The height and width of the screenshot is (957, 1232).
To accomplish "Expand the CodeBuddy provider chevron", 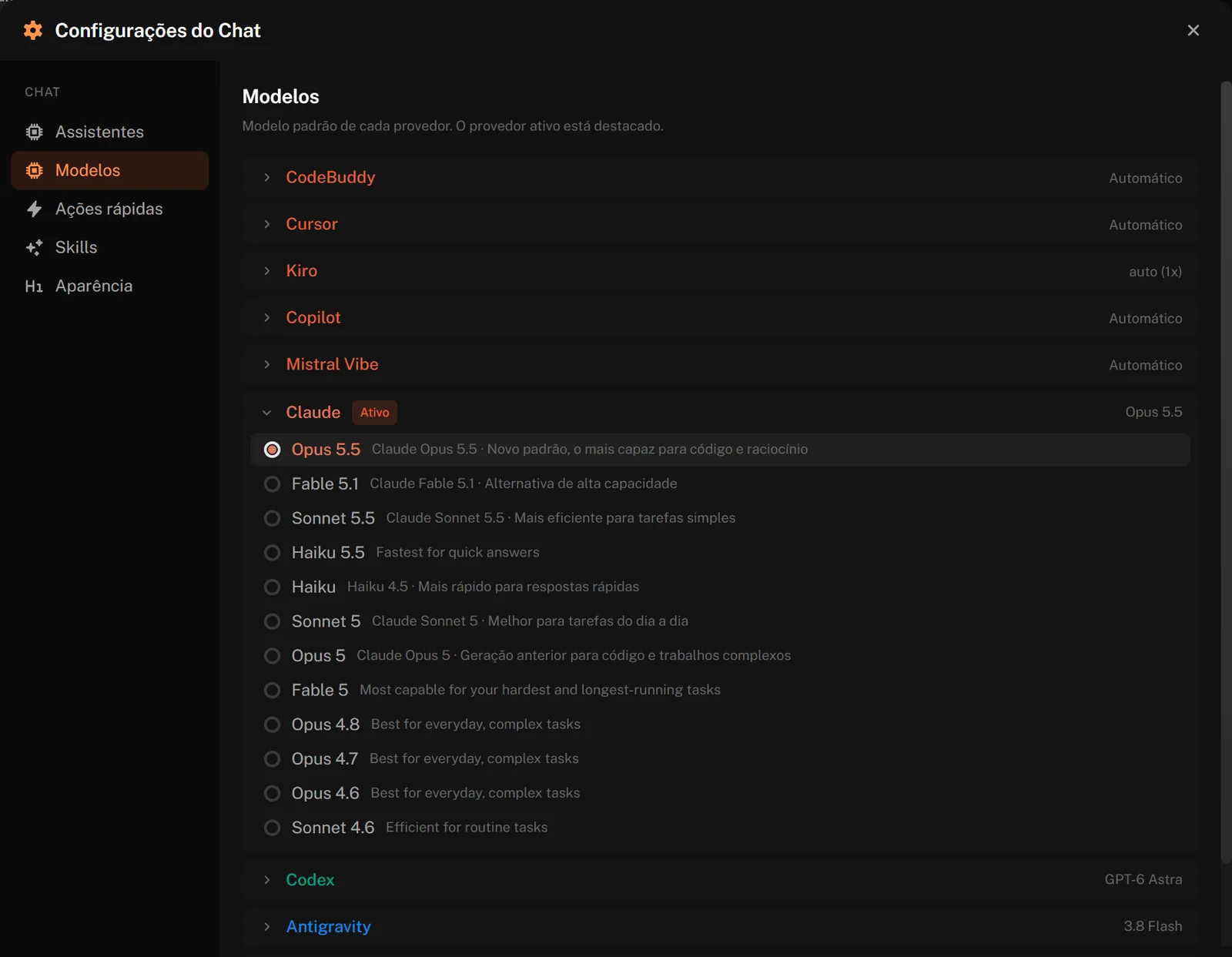I will pos(266,177).
